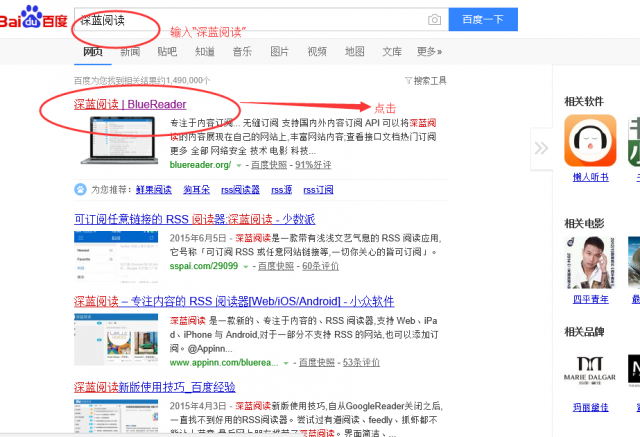Open 深蓝阅读新版使用技巧_百度经验 result

pos(155,387)
